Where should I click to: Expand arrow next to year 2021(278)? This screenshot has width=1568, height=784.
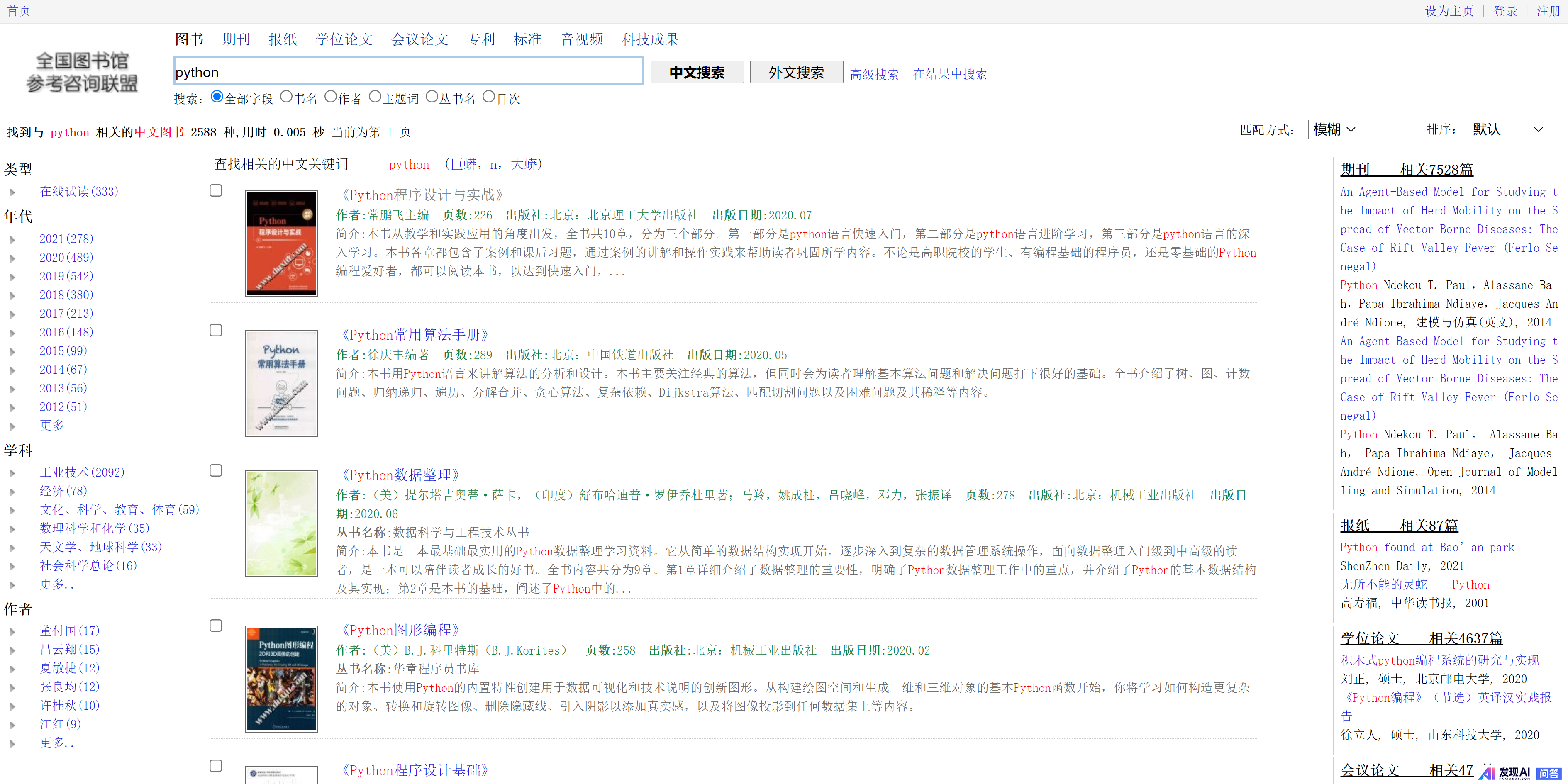tap(12, 240)
